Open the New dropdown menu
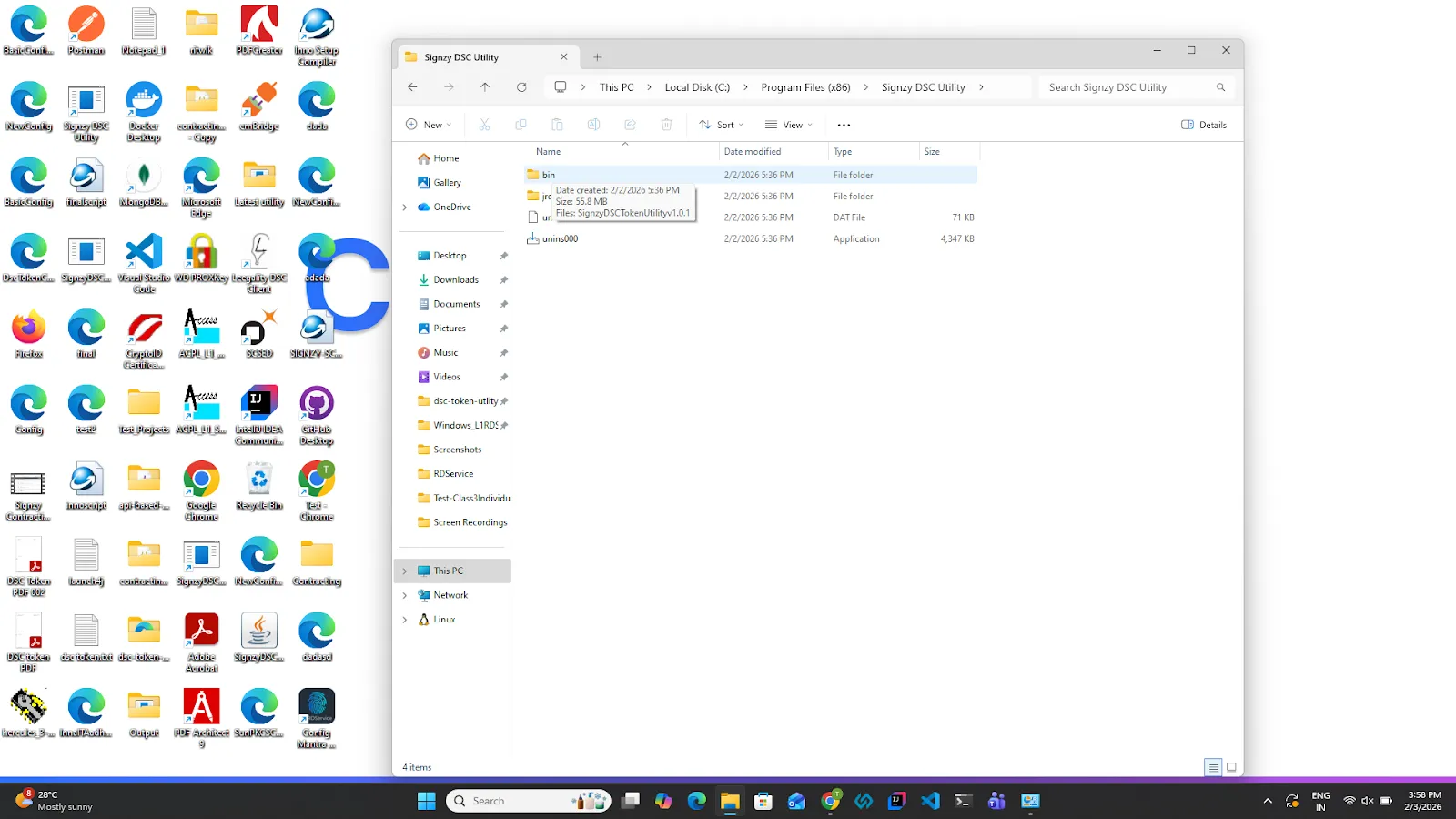The width and height of the screenshot is (1456, 819). coord(429,125)
